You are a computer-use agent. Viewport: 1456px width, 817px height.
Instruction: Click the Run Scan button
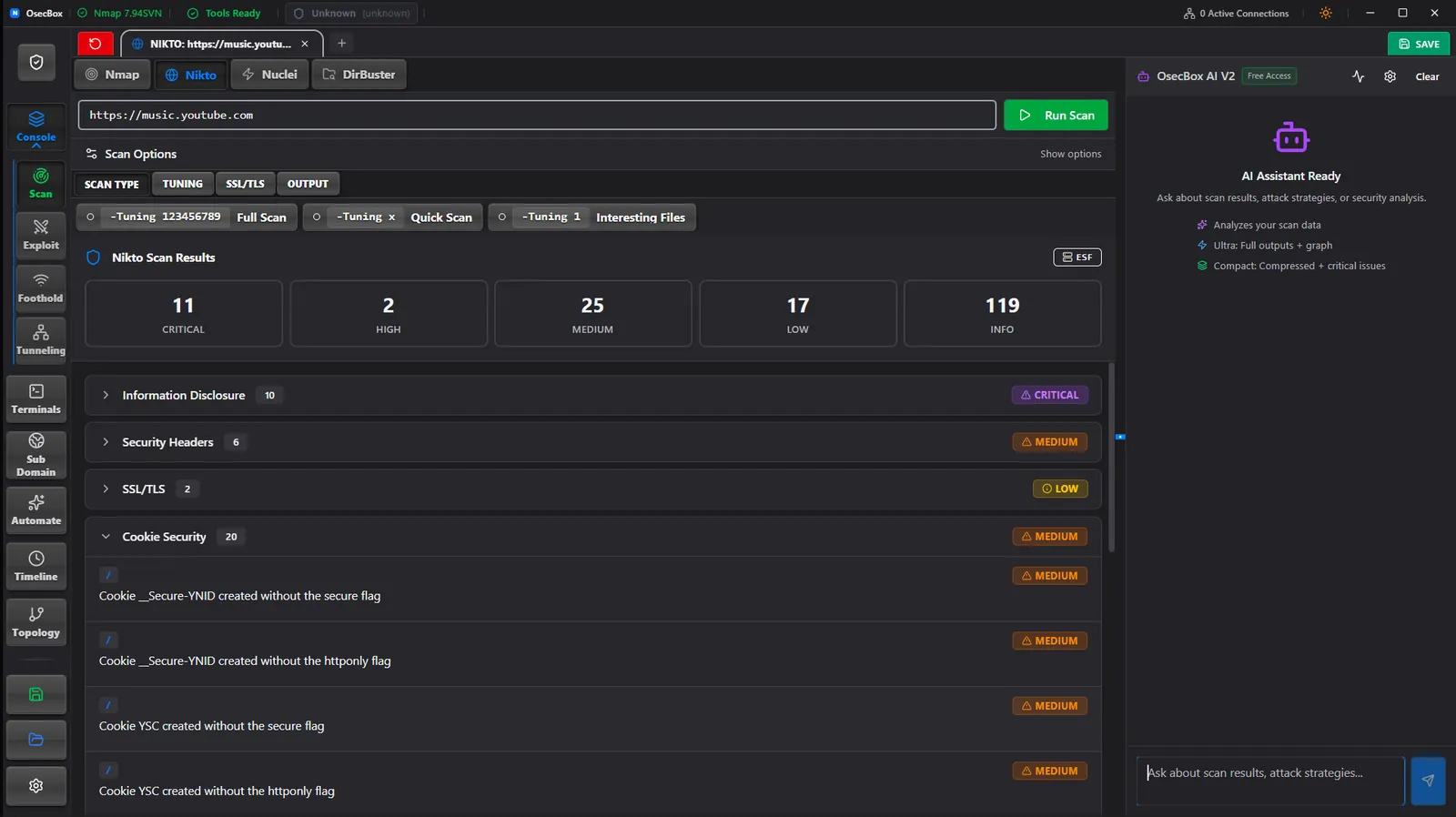1056,116
